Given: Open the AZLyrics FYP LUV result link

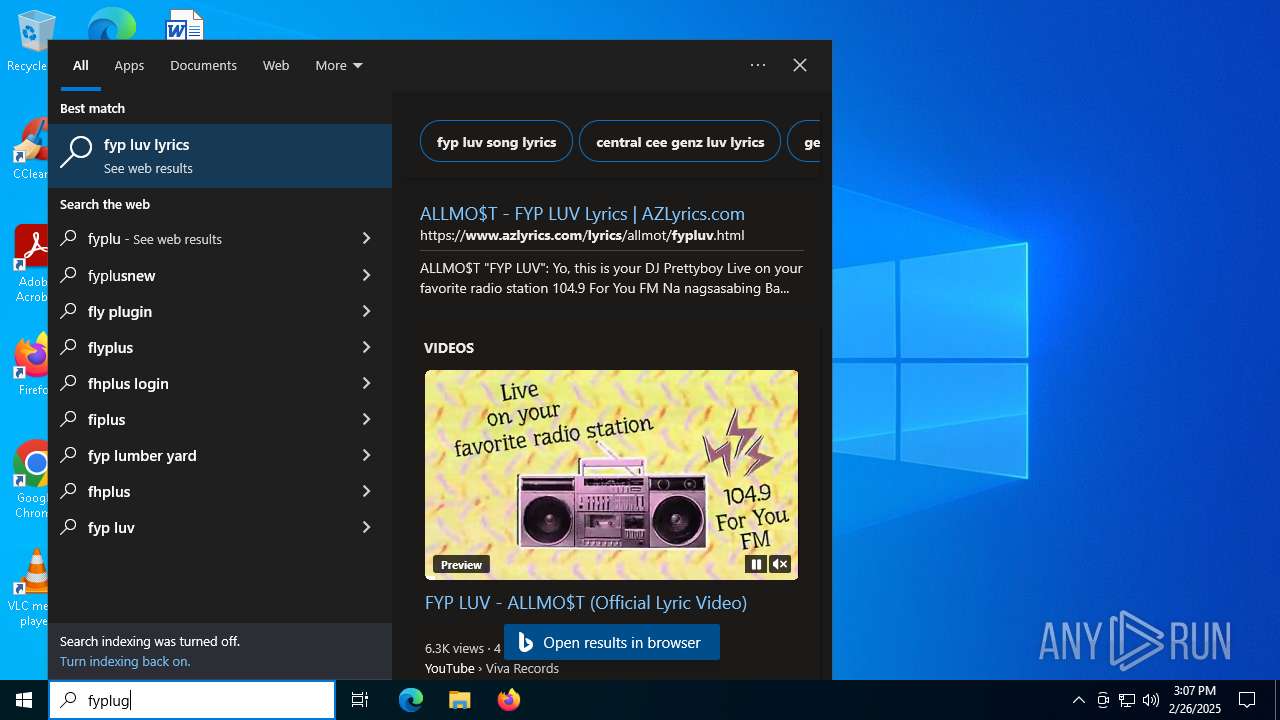Looking at the screenshot, I should [x=582, y=213].
